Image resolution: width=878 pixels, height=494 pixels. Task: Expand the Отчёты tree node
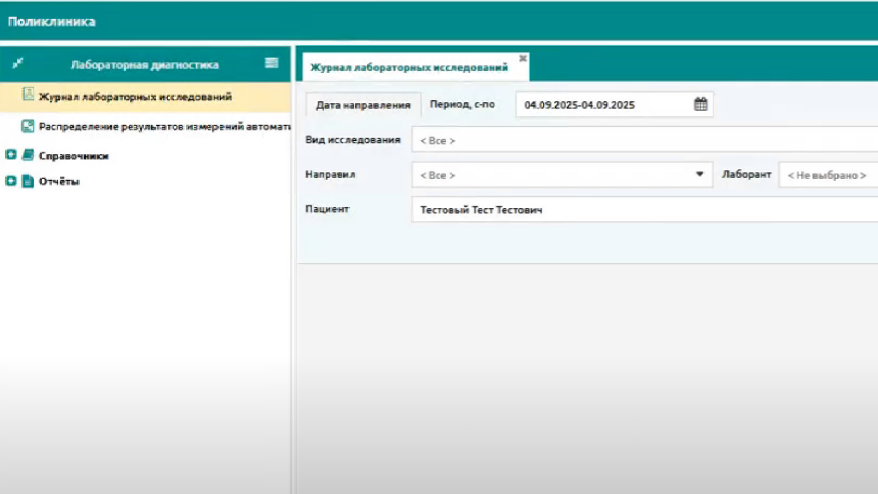pos(11,181)
